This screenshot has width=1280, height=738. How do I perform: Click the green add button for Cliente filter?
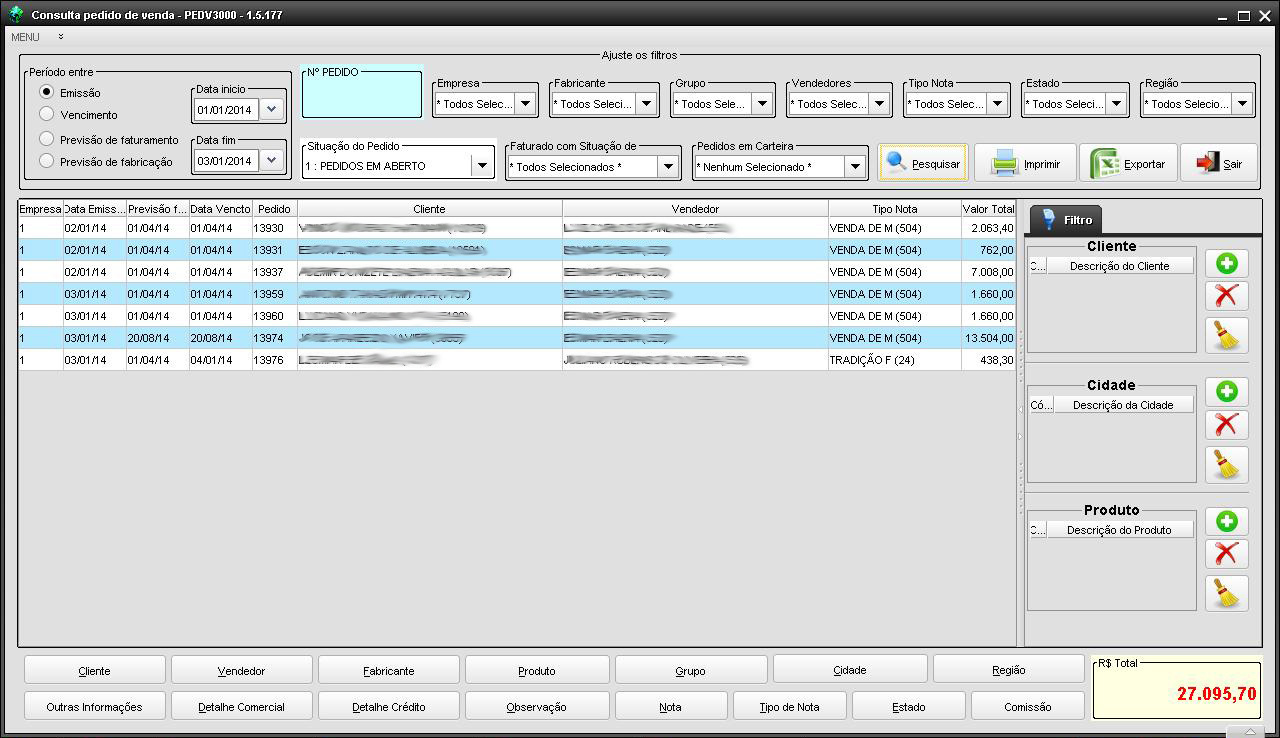tap(1226, 263)
